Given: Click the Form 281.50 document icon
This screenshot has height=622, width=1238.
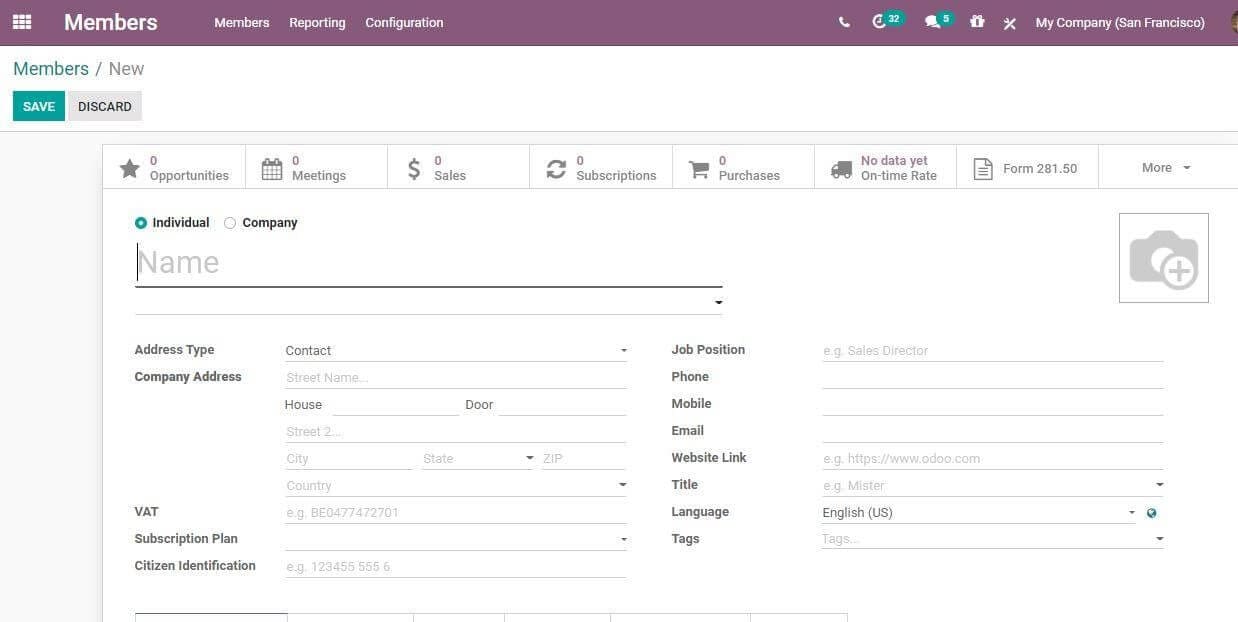Looking at the screenshot, I should tap(984, 168).
